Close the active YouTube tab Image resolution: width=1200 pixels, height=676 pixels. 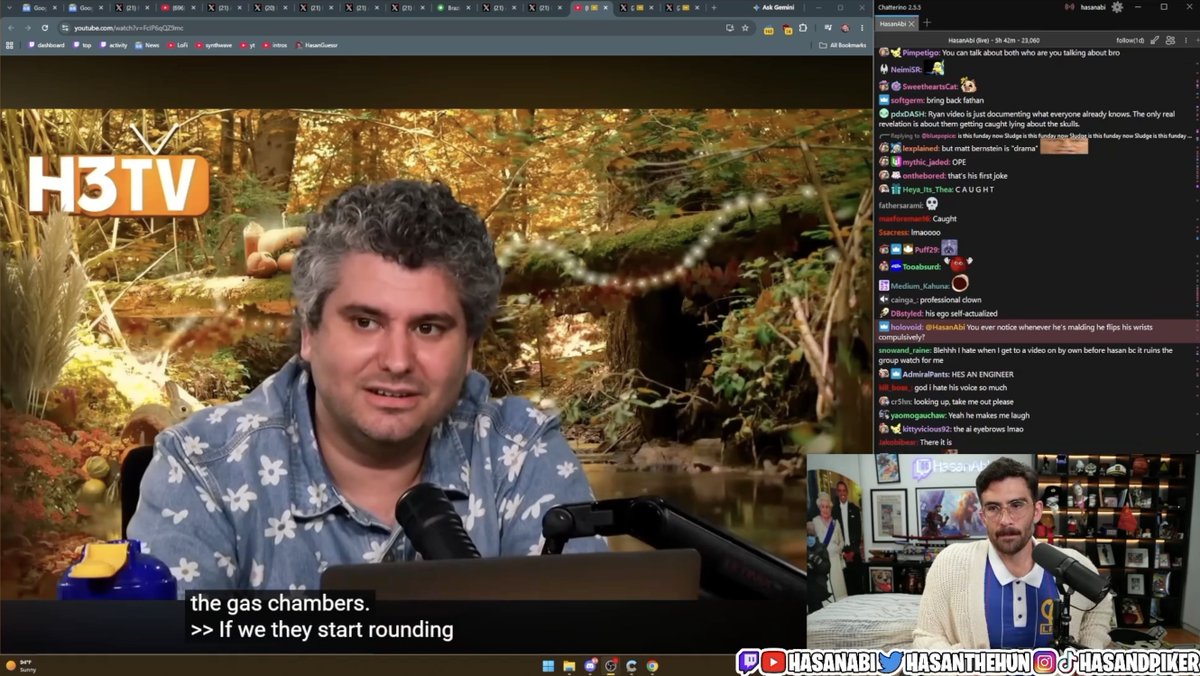605,7
